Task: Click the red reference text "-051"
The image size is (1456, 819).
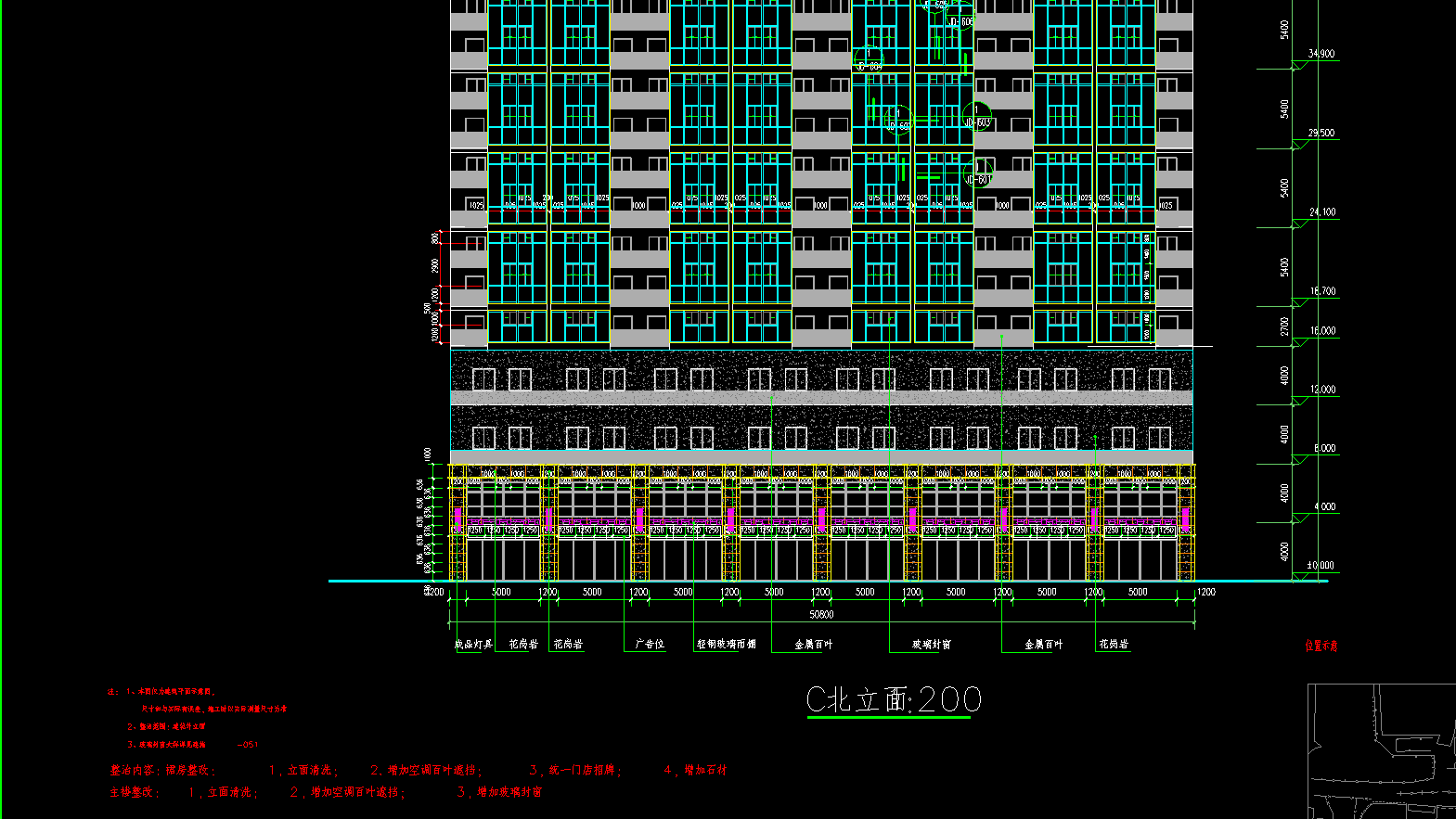Action: [x=248, y=744]
